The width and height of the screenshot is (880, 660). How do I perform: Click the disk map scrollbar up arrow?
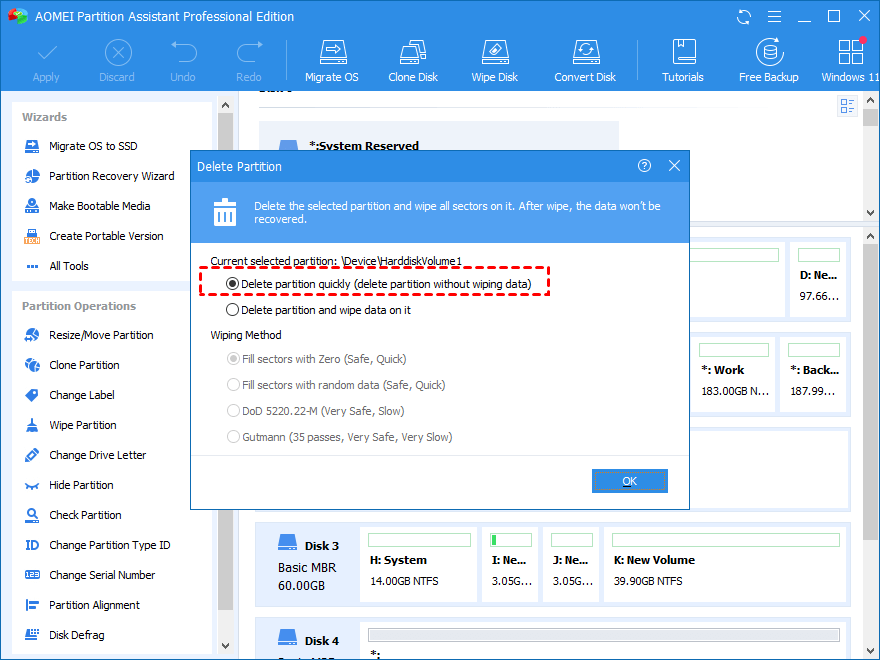click(x=870, y=236)
